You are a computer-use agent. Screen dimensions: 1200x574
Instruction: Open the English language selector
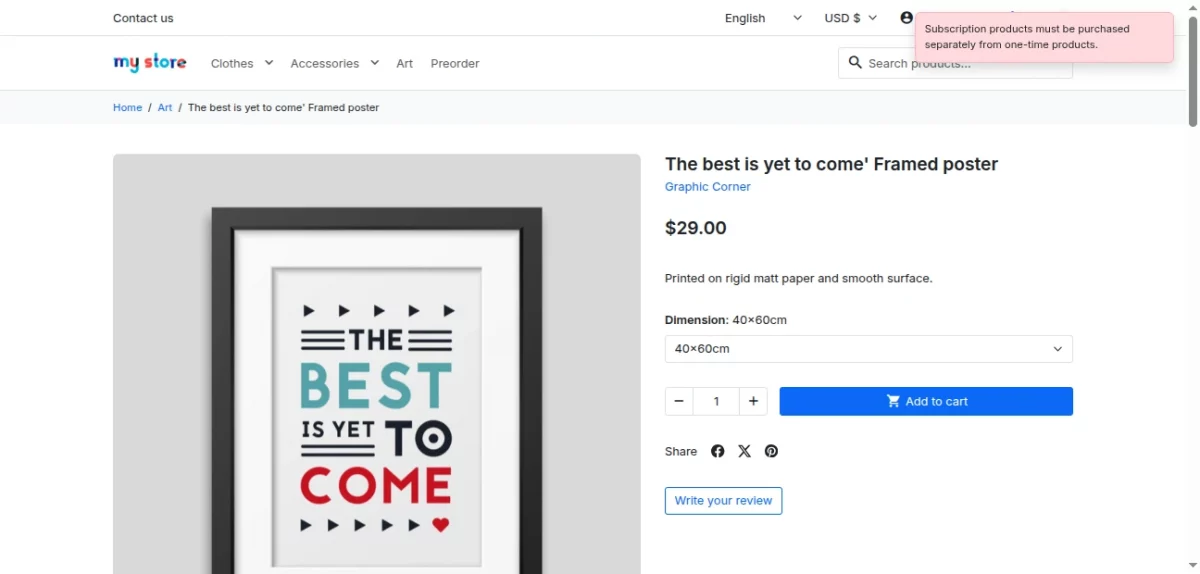tap(763, 18)
